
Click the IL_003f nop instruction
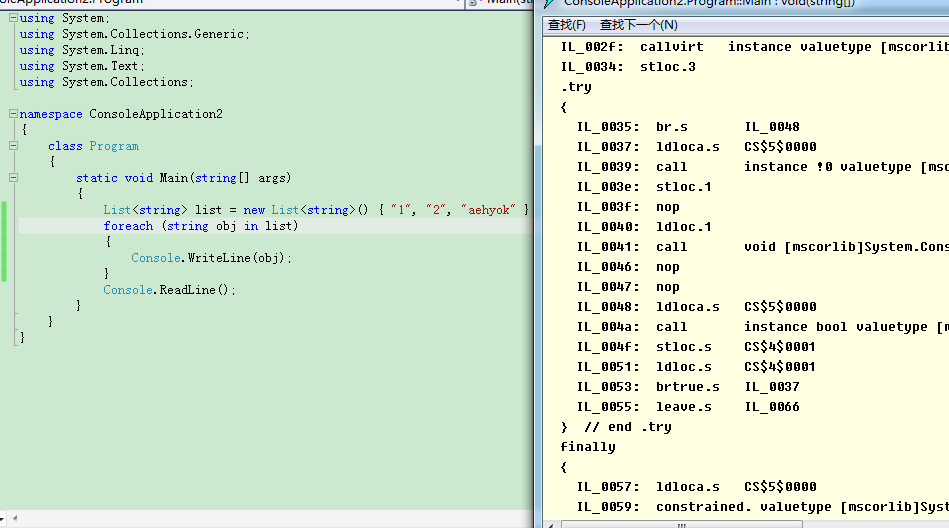pyautogui.click(x=628, y=206)
